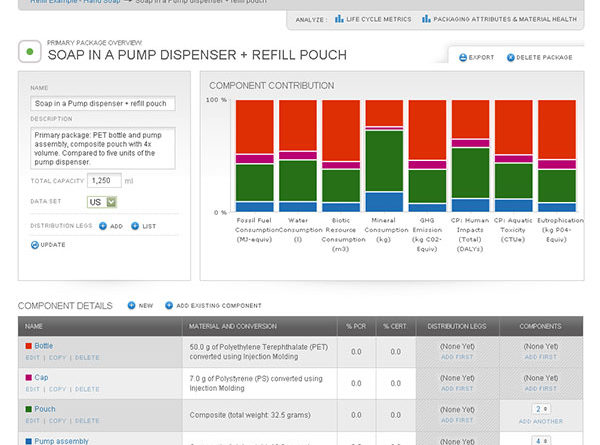Edit the Pouch component

tap(33, 421)
